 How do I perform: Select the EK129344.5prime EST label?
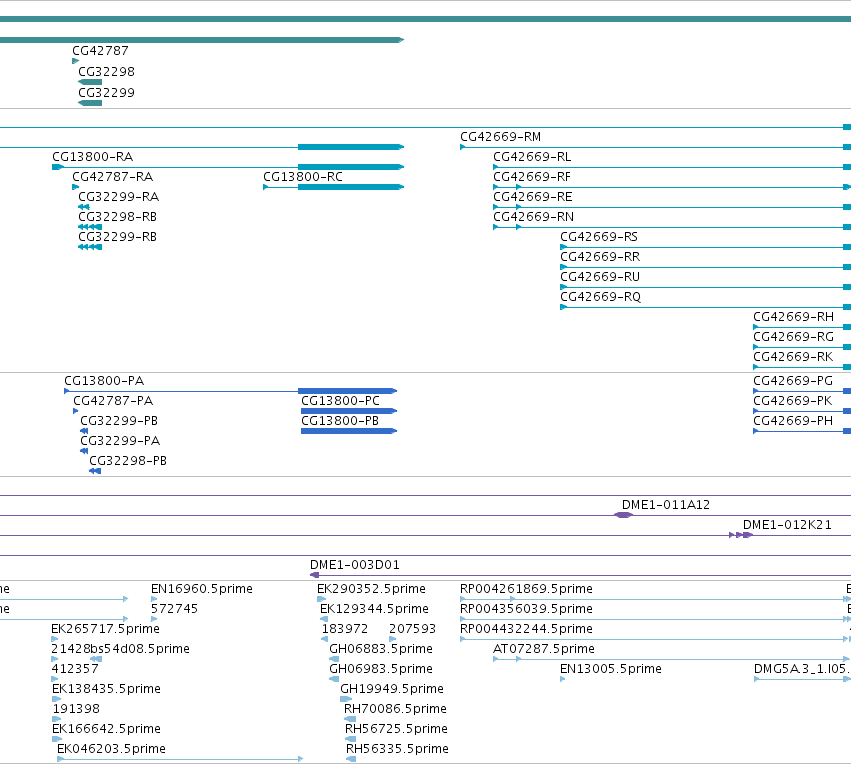click(374, 609)
